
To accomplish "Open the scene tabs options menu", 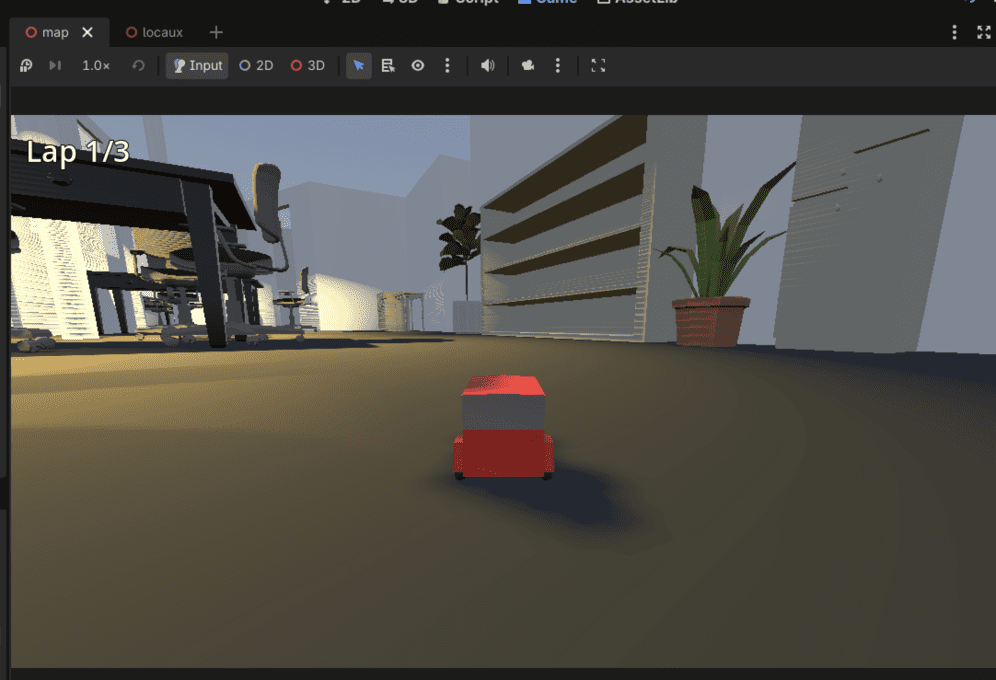I will 954,32.
